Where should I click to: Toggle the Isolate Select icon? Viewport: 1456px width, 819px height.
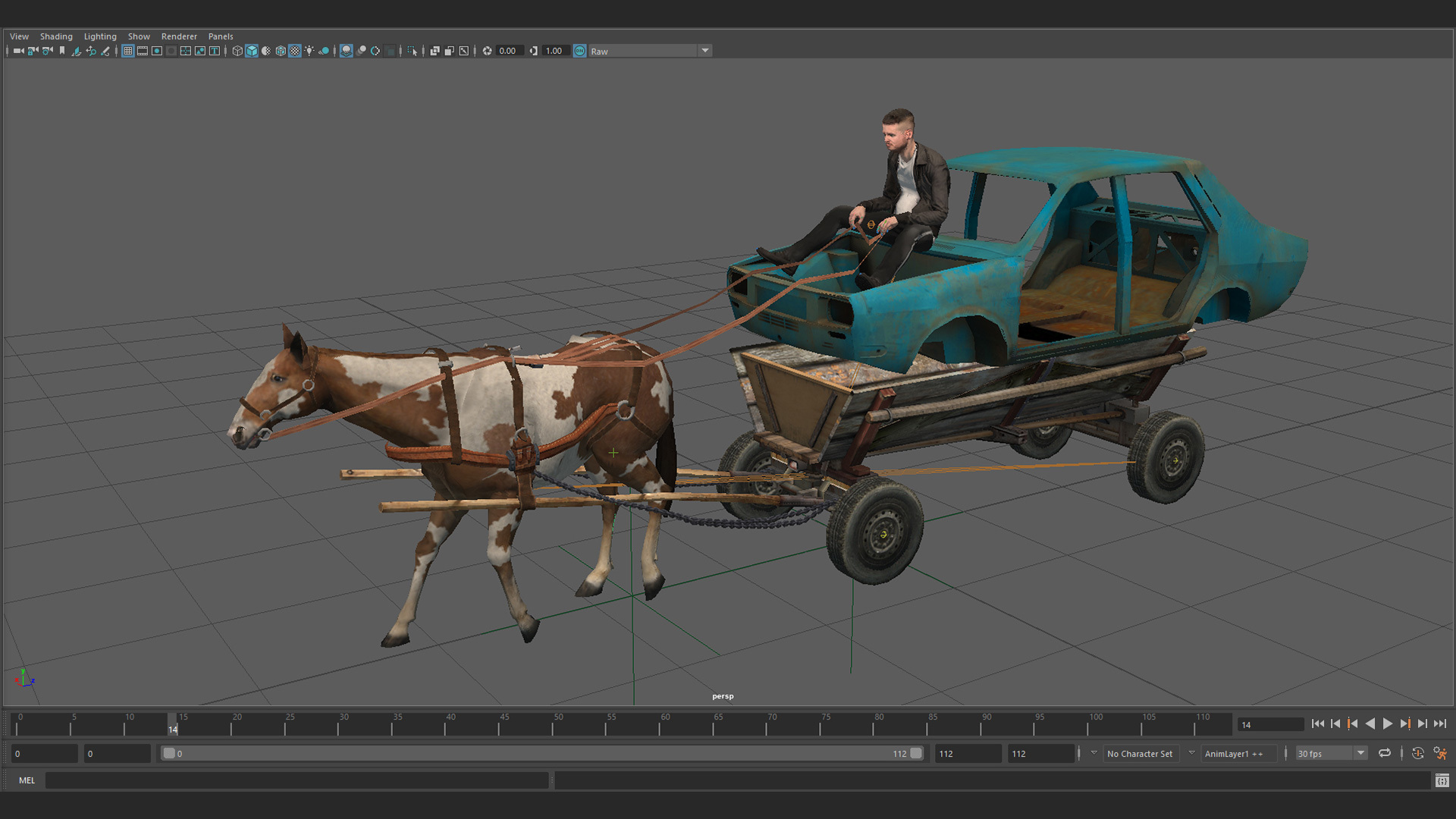tap(412, 51)
